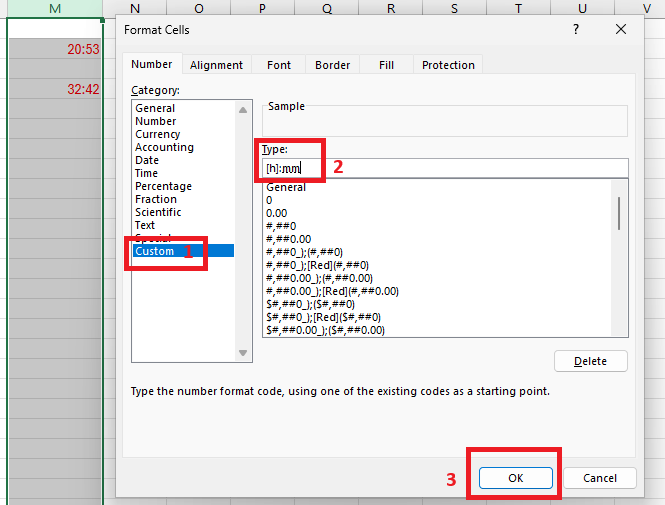Click cell showing 32:42
665x505 pixels.
coord(55,89)
